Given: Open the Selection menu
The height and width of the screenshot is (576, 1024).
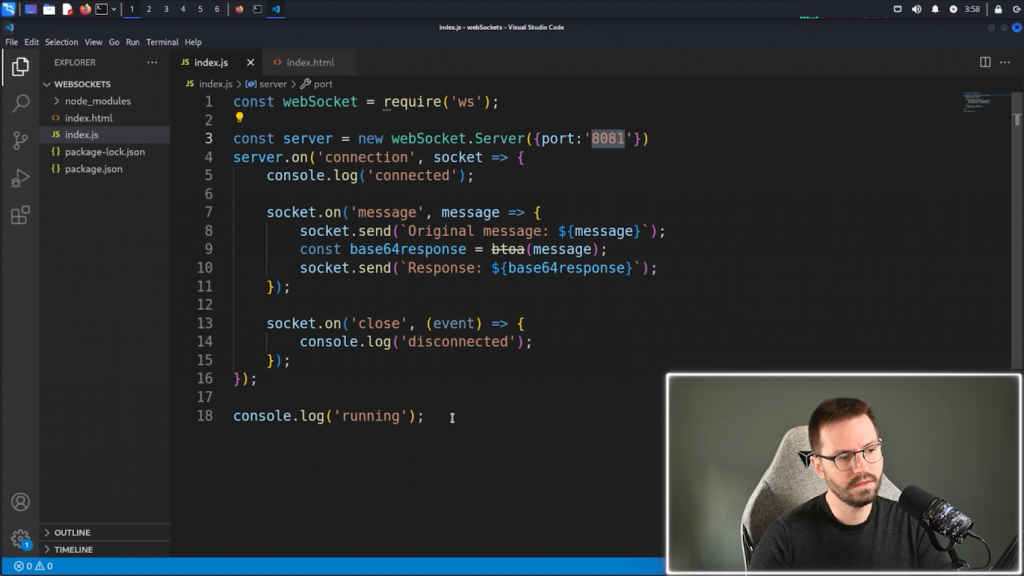Looking at the screenshot, I should pos(61,42).
